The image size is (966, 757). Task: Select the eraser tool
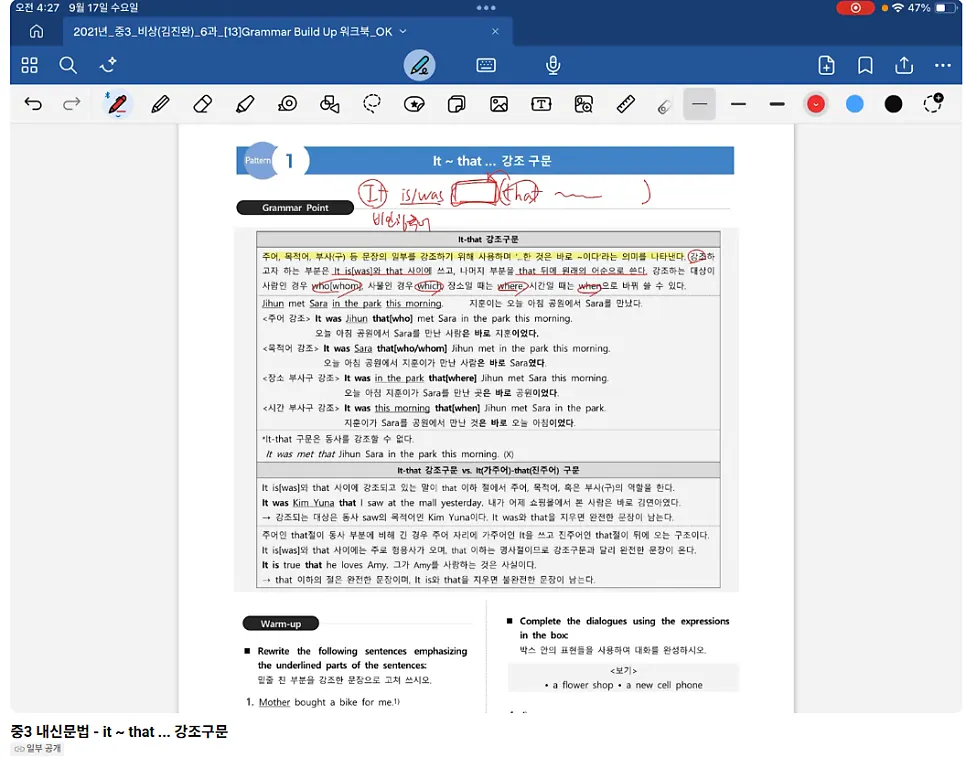point(202,104)
